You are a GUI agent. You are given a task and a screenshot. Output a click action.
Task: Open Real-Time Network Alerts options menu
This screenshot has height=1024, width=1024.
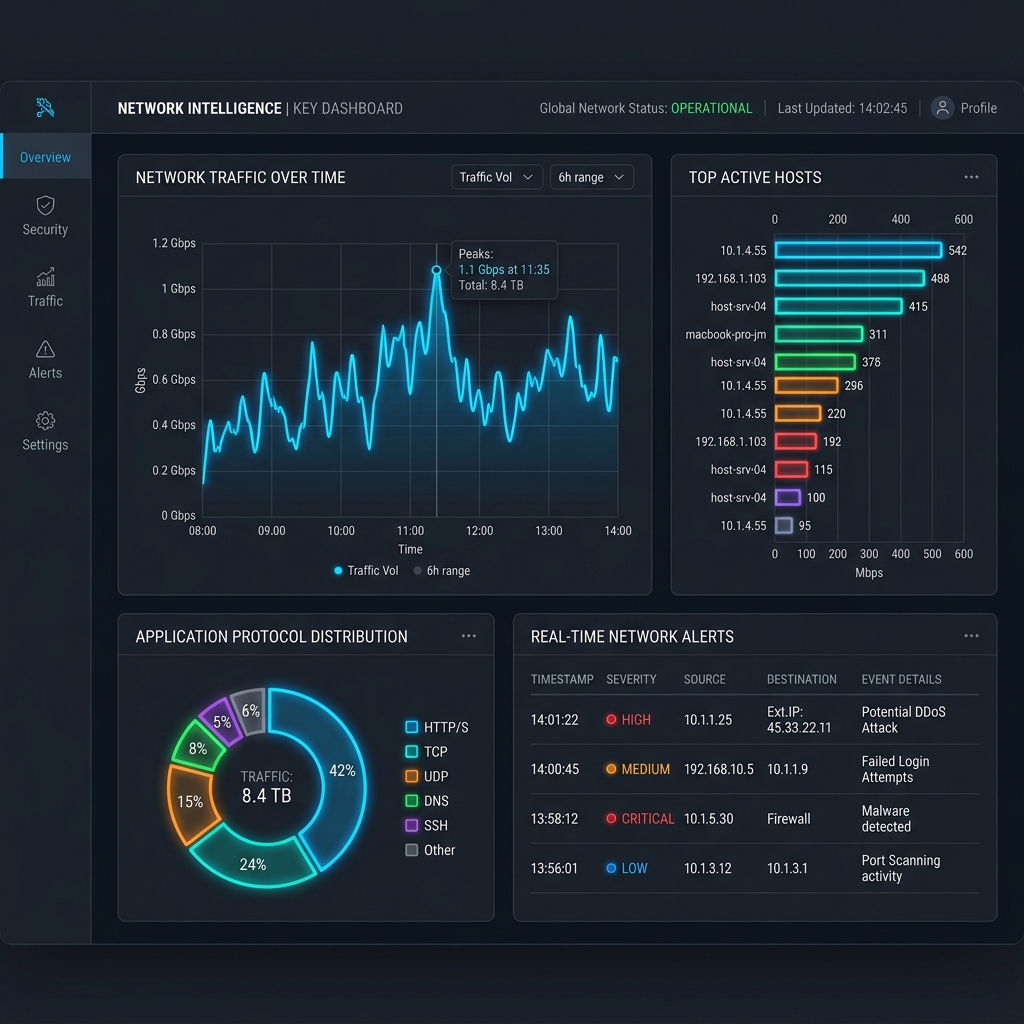point(971,636)
